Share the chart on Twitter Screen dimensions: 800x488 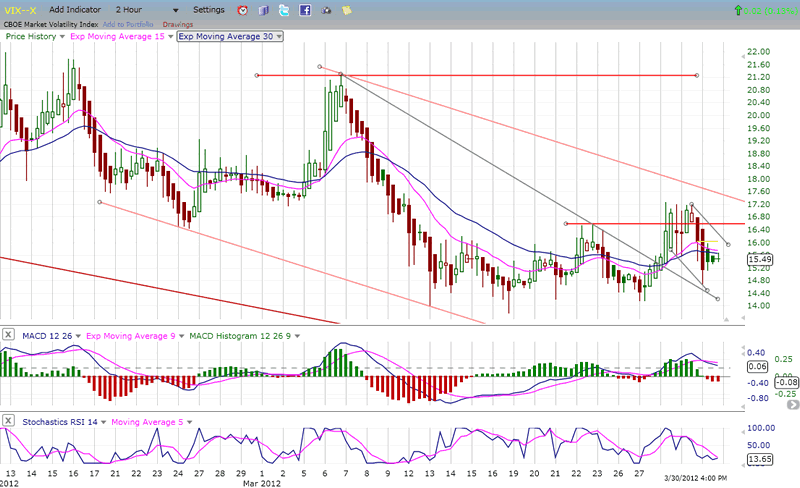[284, 10]
